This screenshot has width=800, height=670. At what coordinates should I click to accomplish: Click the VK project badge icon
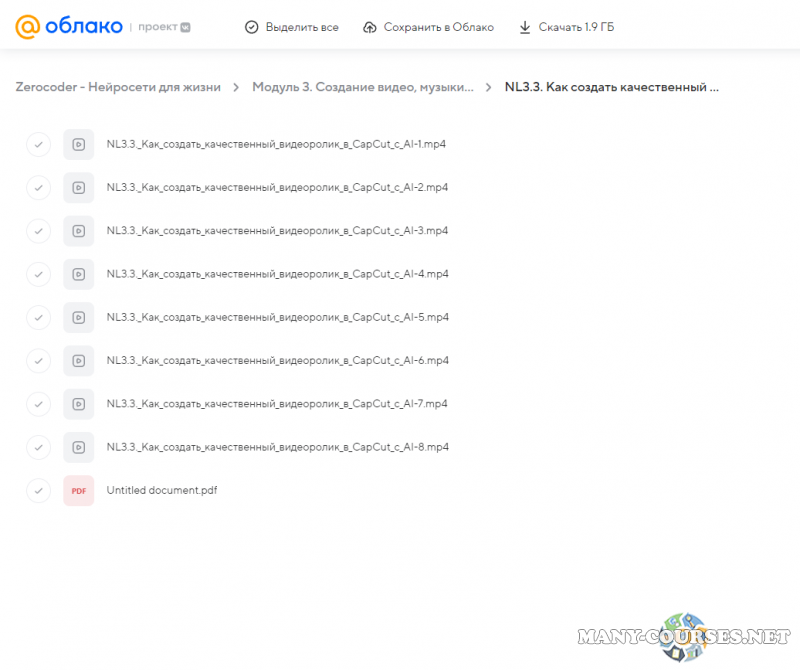tap(184, 28)
